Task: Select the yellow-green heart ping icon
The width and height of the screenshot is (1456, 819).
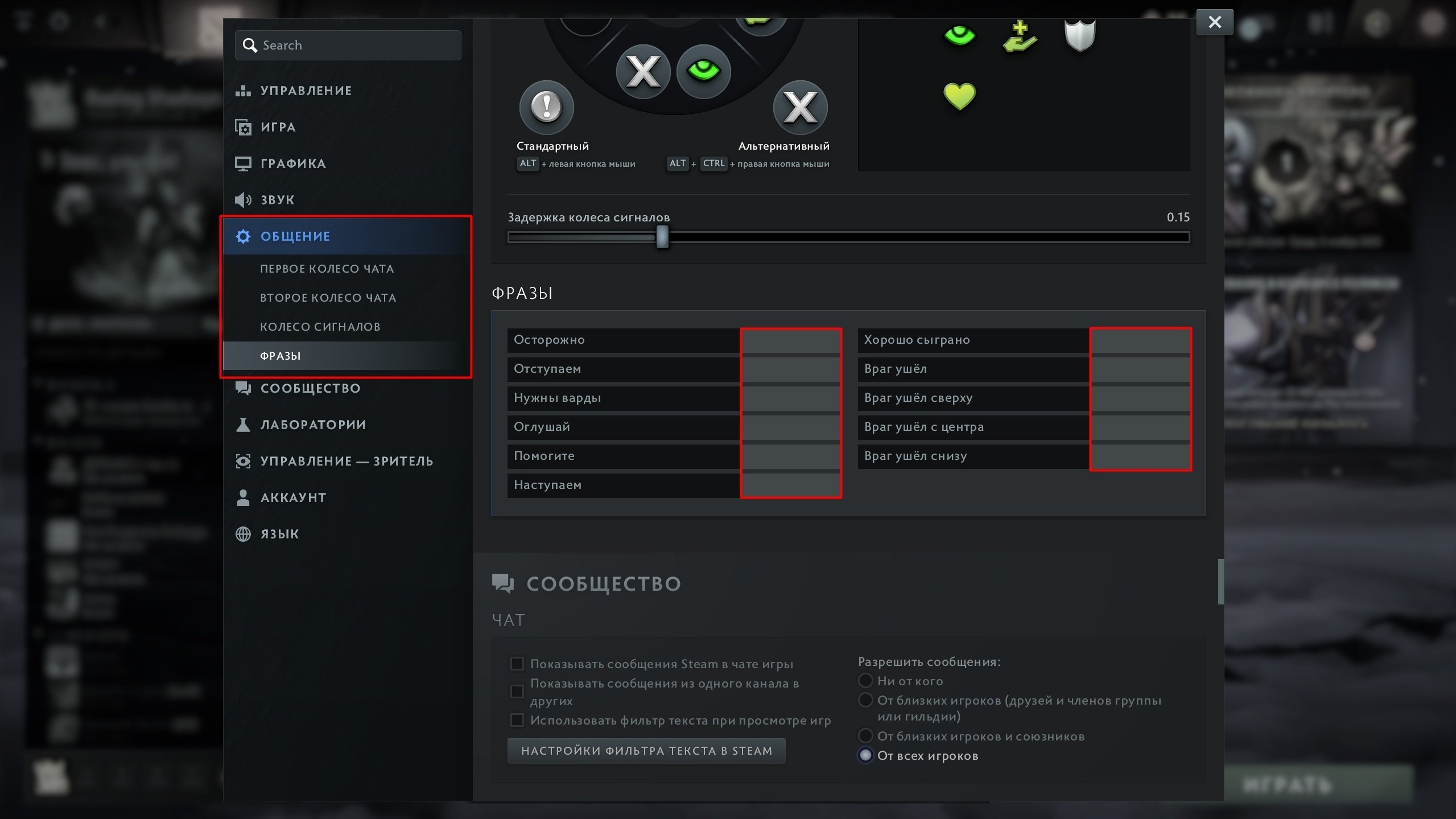Action: (959, 96)
